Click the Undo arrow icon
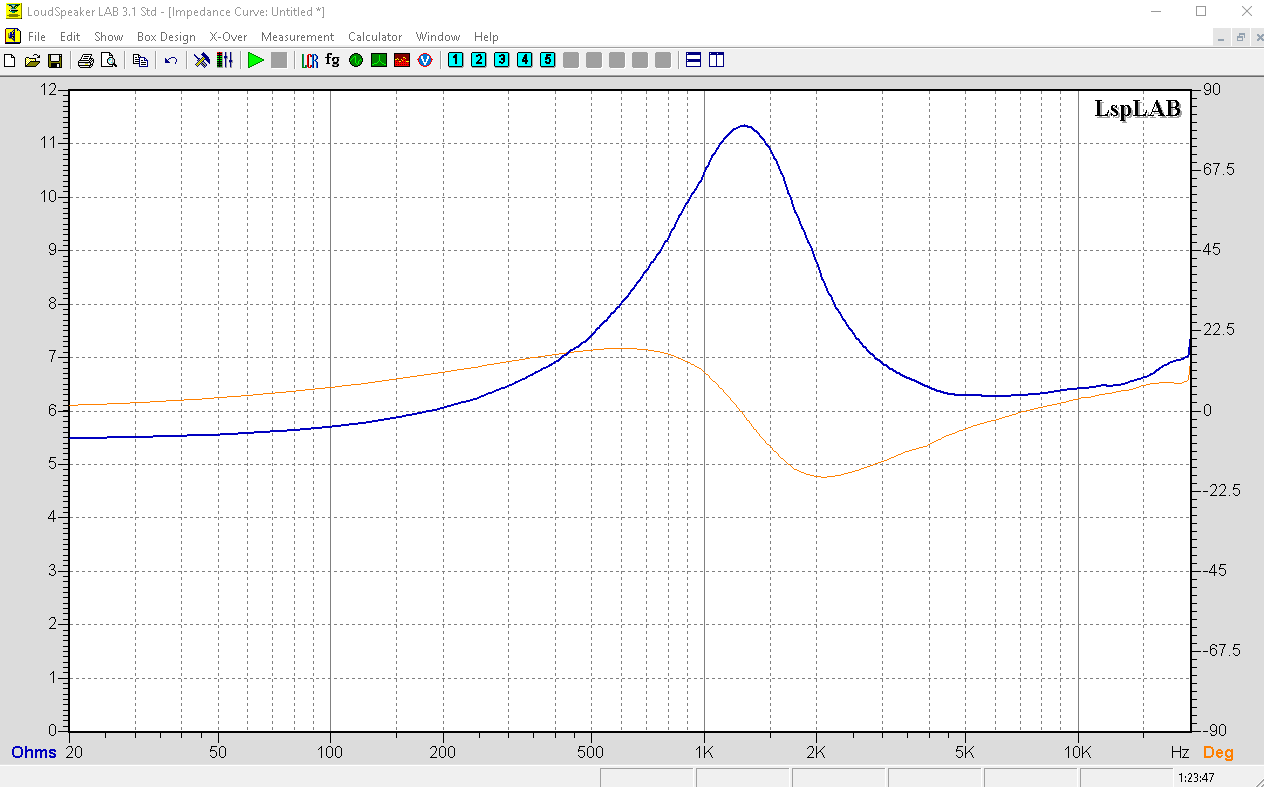Viewport: 1264px width, 787px height. [171, 60]
